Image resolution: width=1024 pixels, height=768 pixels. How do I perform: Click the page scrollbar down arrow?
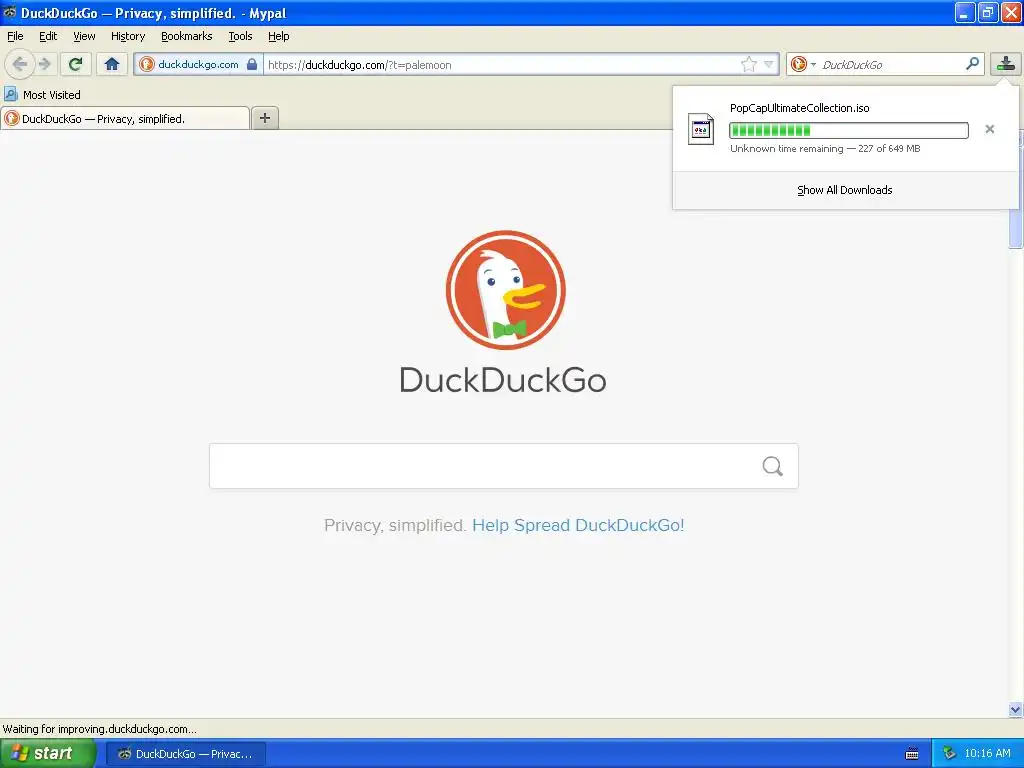click(1015, 709)
